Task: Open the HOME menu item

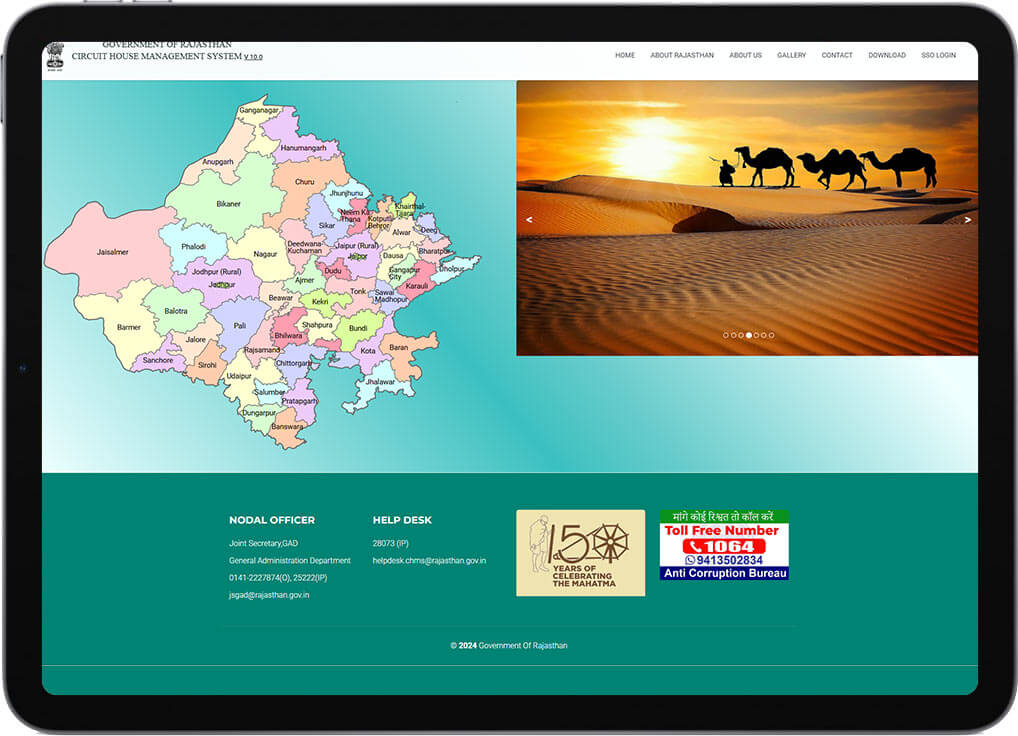Action: 625,56
